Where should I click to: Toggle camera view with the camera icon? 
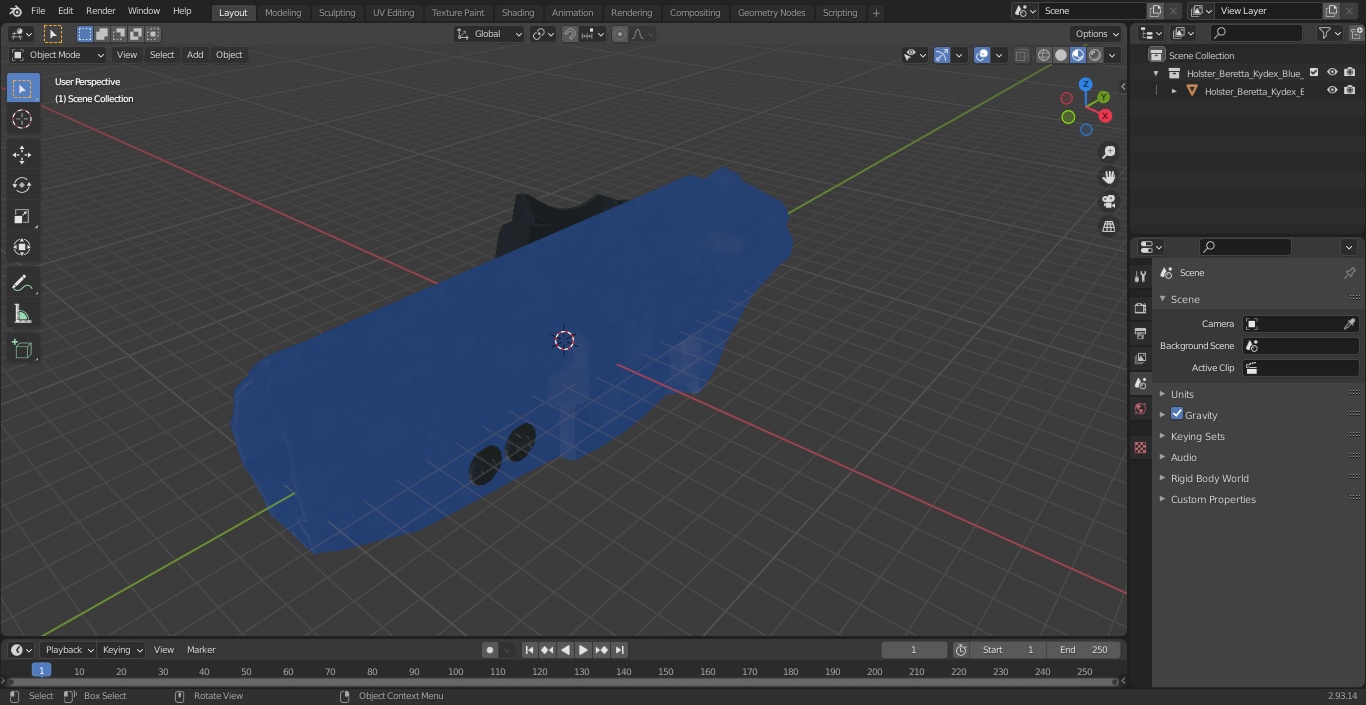point(1109,202)
